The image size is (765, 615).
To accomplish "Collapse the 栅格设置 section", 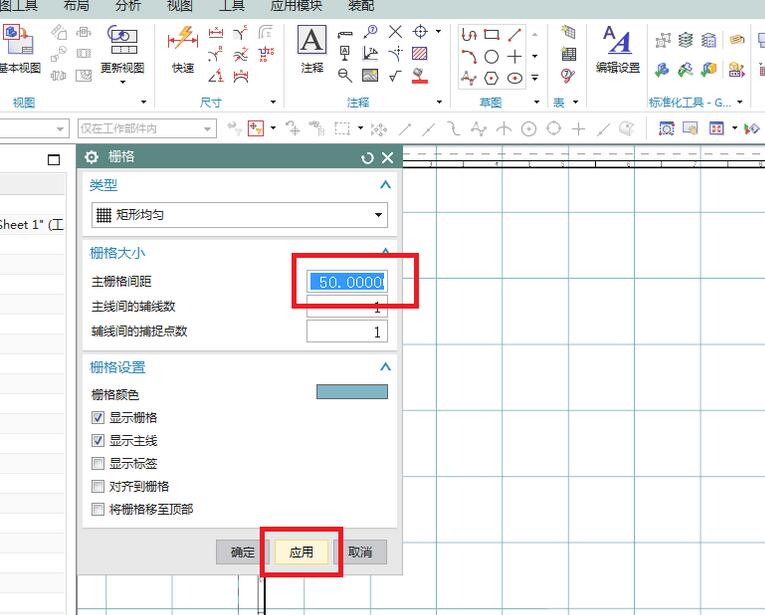I will pyautogui.click(x=385, y=368).
